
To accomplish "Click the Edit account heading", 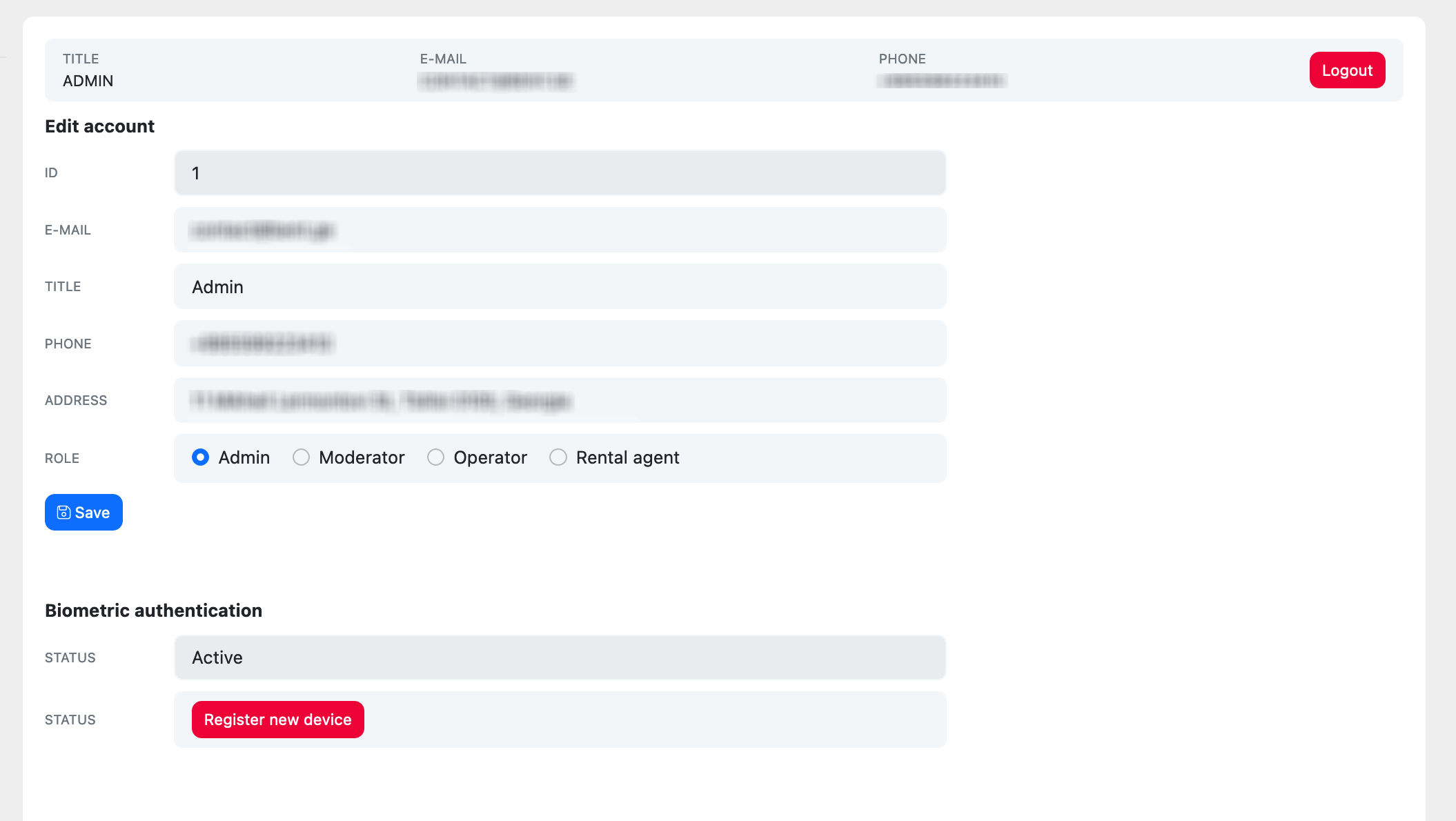I will tap(100, 126).
